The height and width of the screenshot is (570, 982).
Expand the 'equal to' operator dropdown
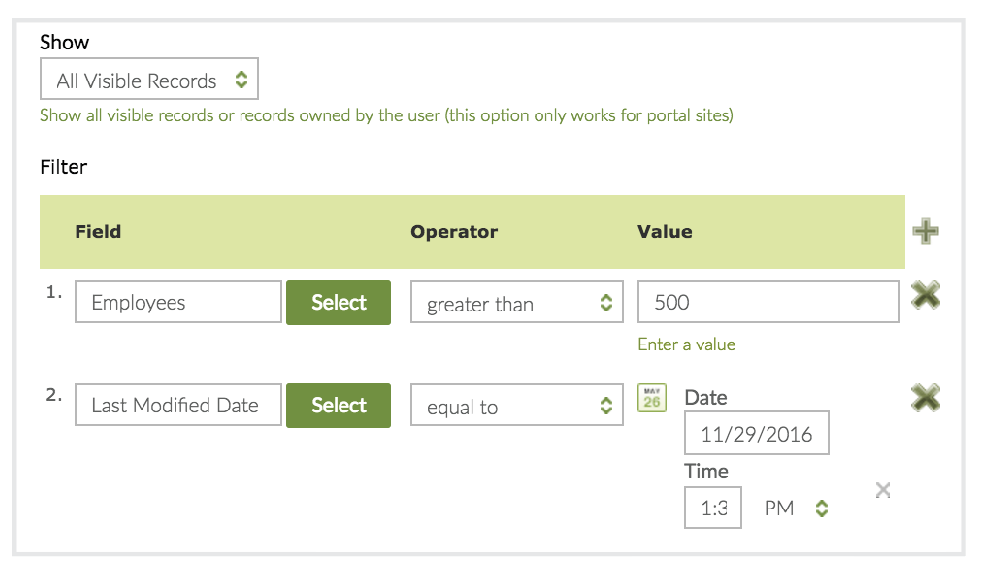point(516,406)
